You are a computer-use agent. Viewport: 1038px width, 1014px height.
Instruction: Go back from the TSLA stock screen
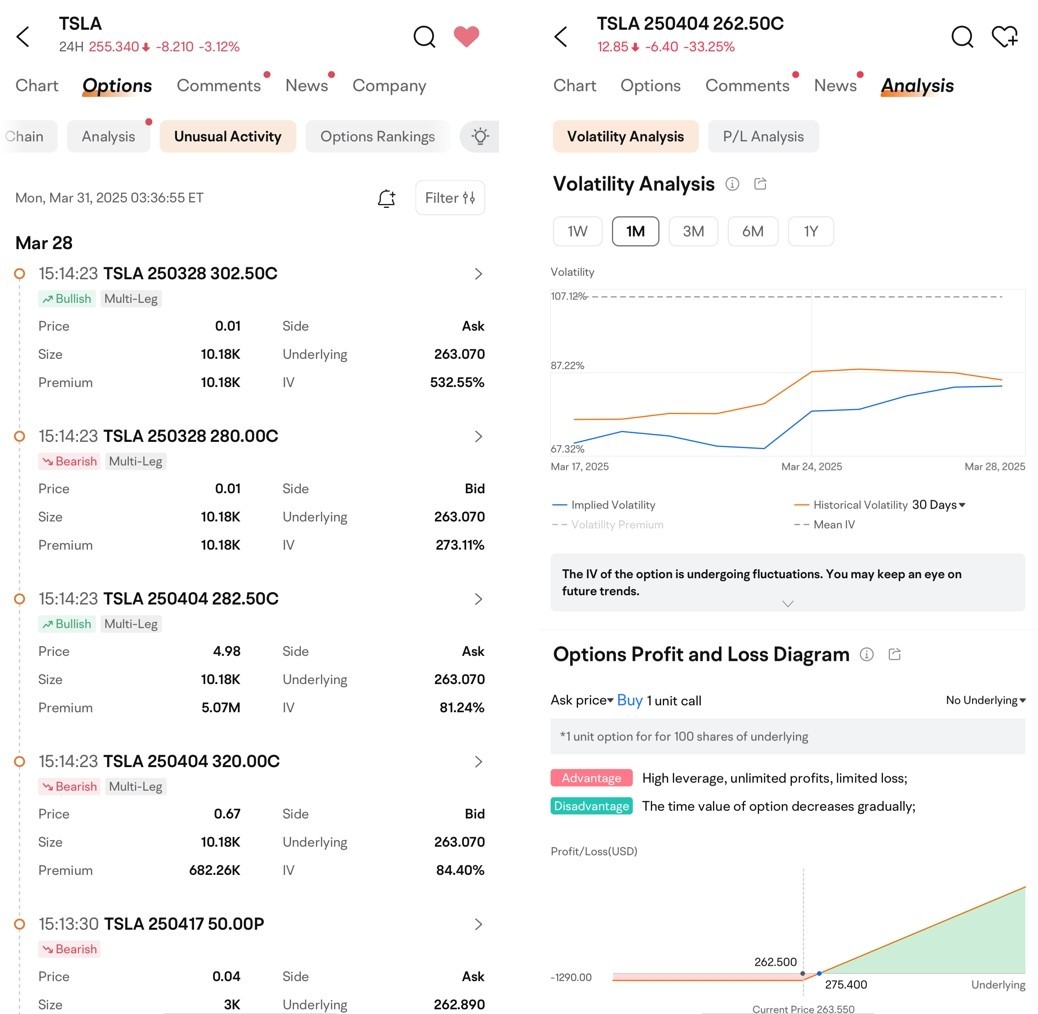[23, 36]
